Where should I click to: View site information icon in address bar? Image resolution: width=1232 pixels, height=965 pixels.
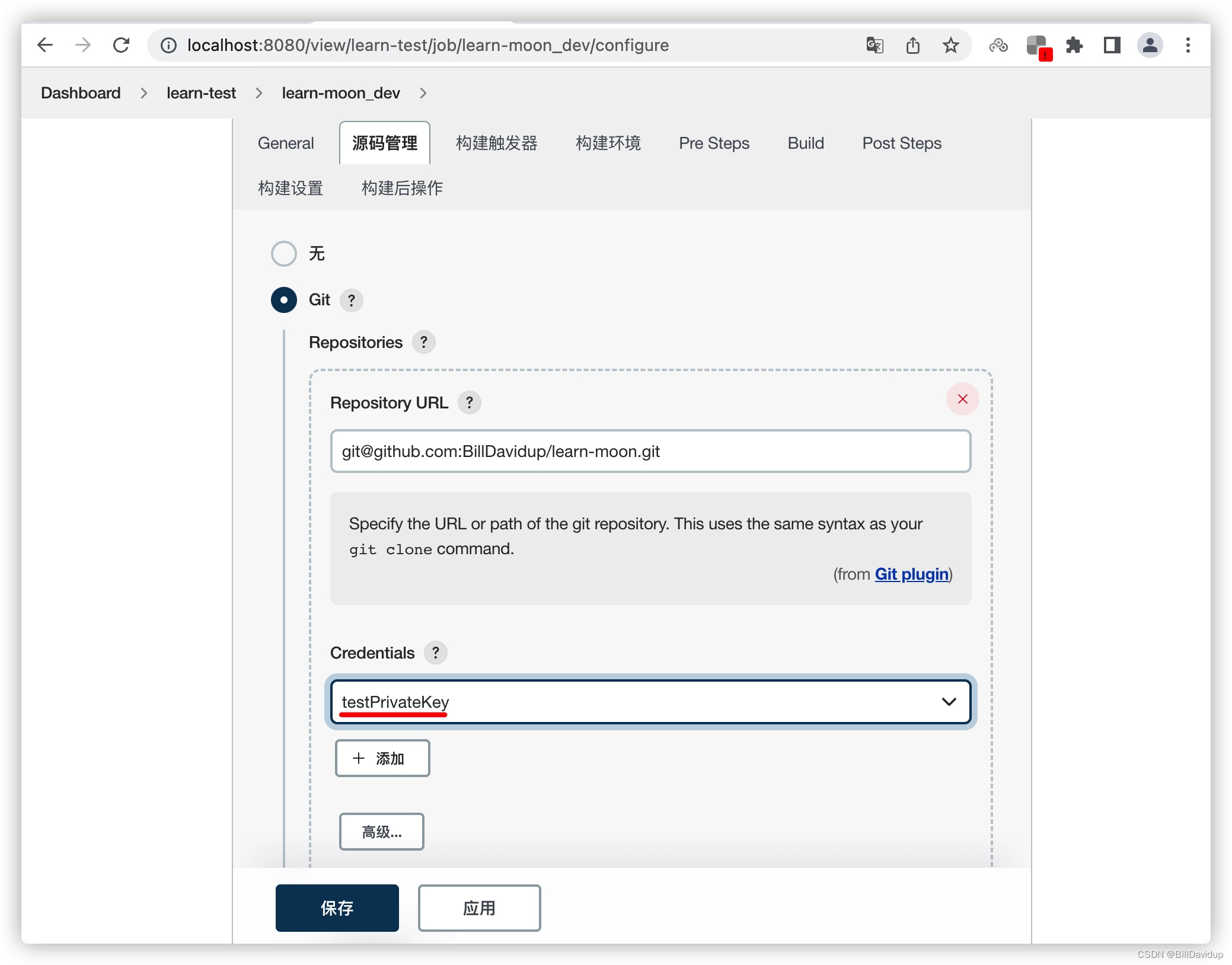168,45
